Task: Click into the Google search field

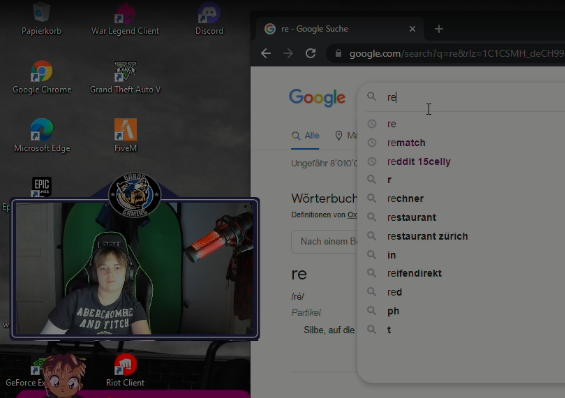Action: click(476, 97)
